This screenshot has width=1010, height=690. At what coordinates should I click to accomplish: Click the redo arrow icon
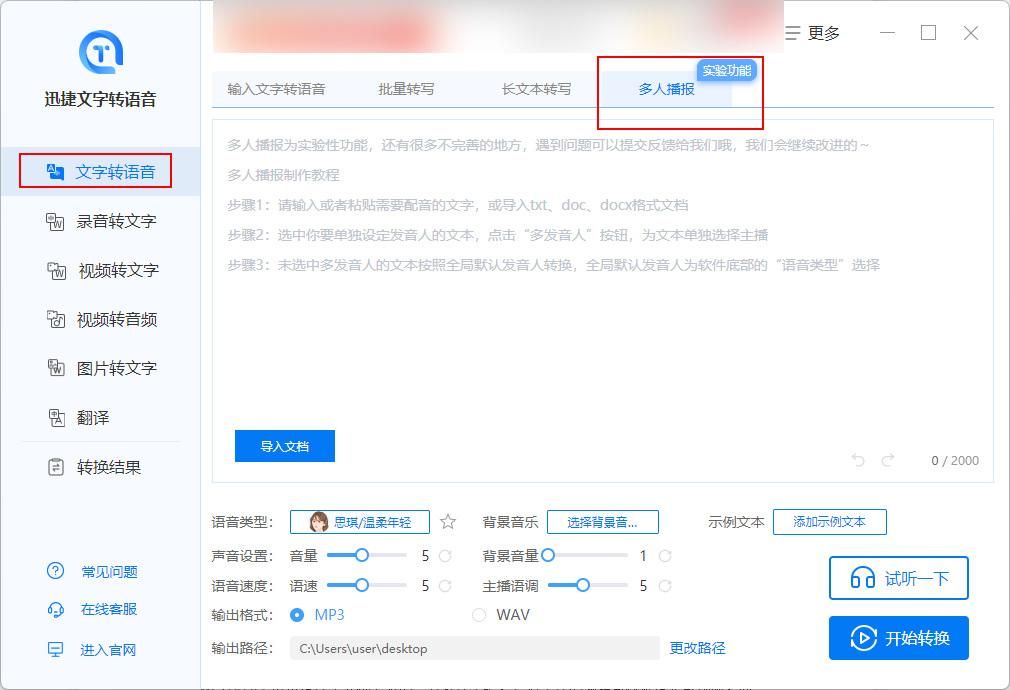888,460
